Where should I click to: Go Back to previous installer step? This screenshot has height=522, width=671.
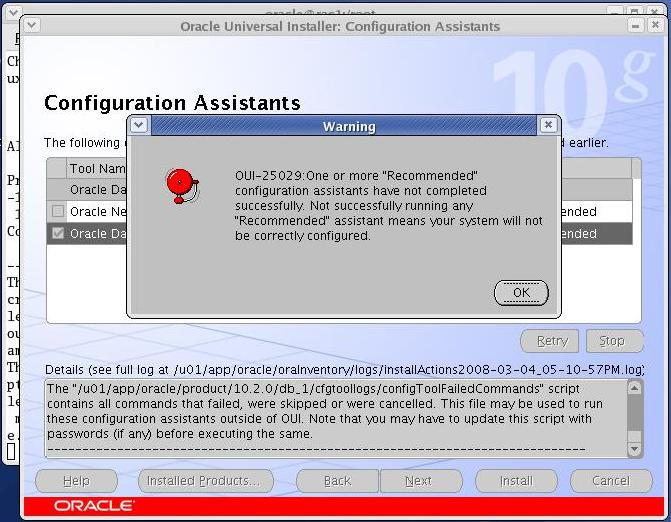pos(337,481)
